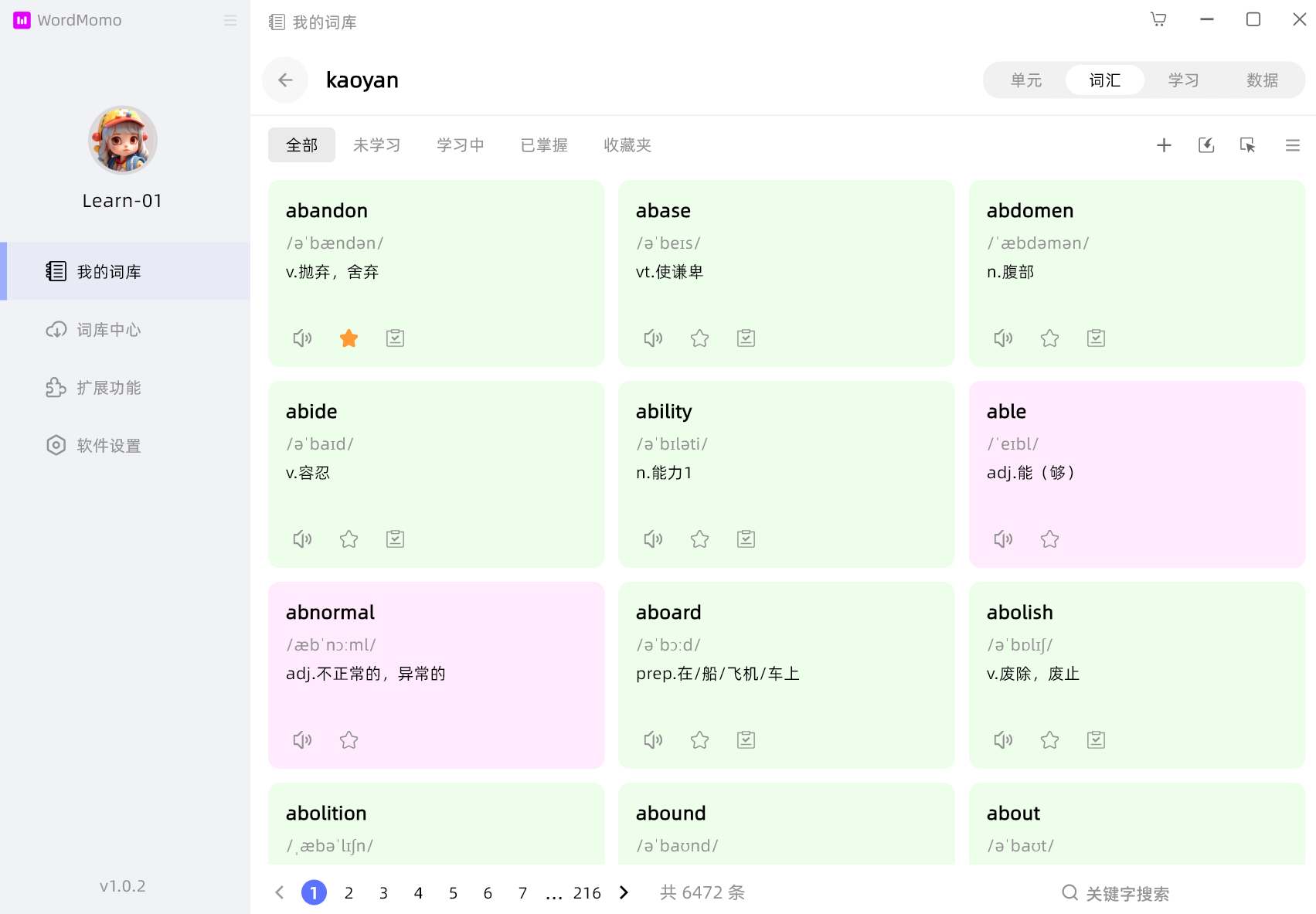Switch to the 学习 tab

click(x=1184, y=80)
